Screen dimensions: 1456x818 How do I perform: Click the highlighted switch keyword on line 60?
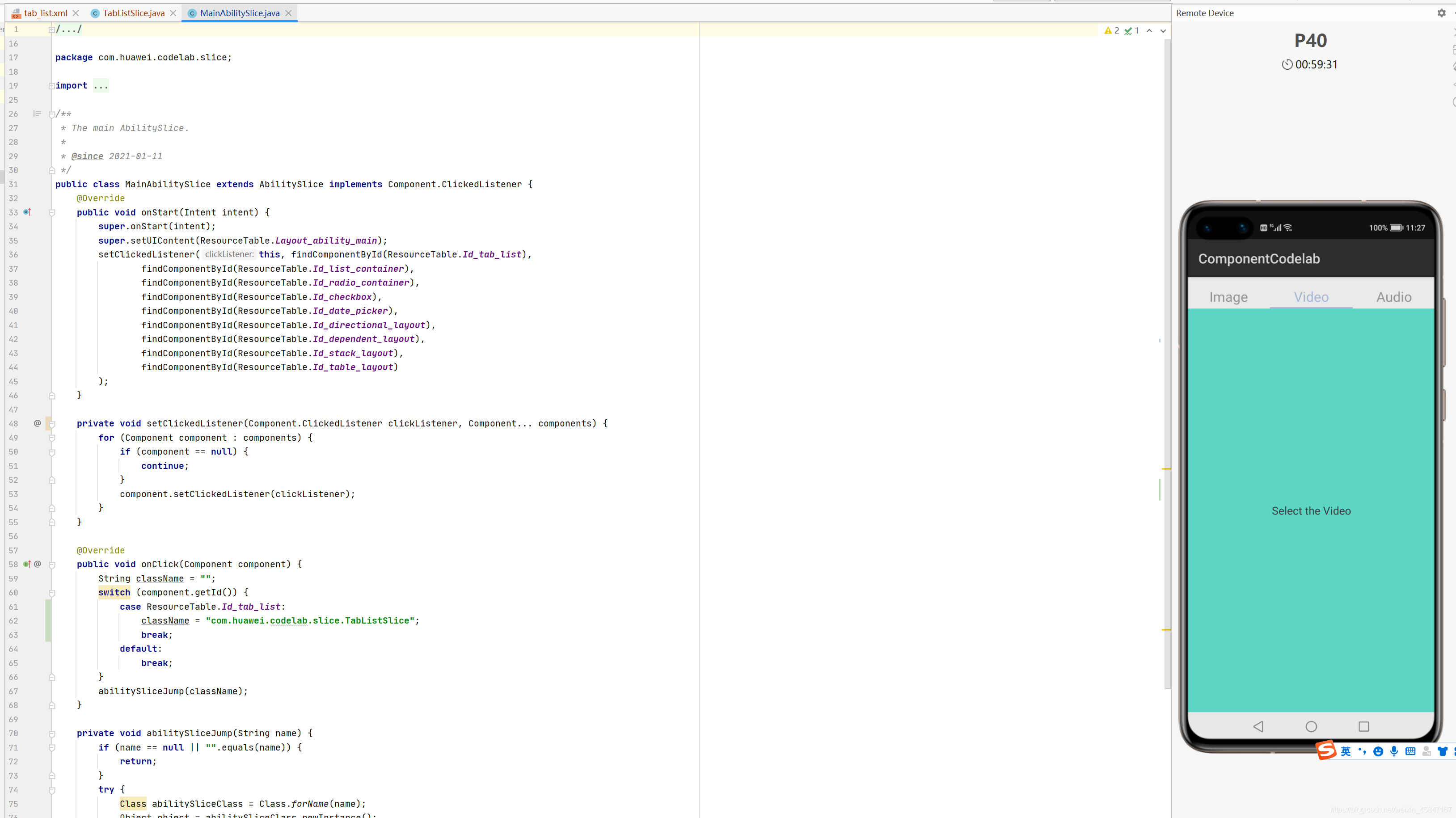[x=114, y=592]
